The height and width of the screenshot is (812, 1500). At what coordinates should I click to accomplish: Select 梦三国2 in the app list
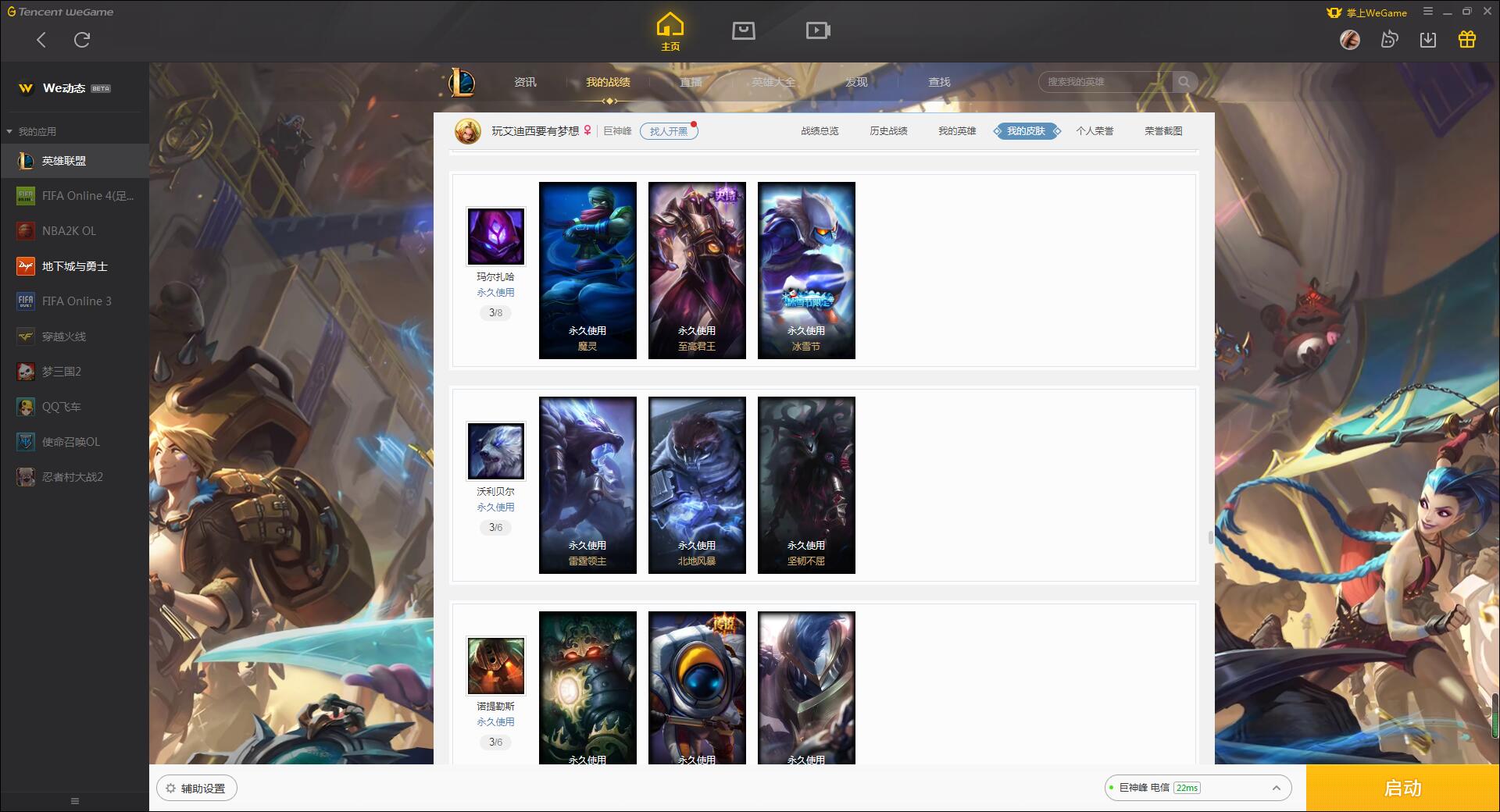point(74,372)
